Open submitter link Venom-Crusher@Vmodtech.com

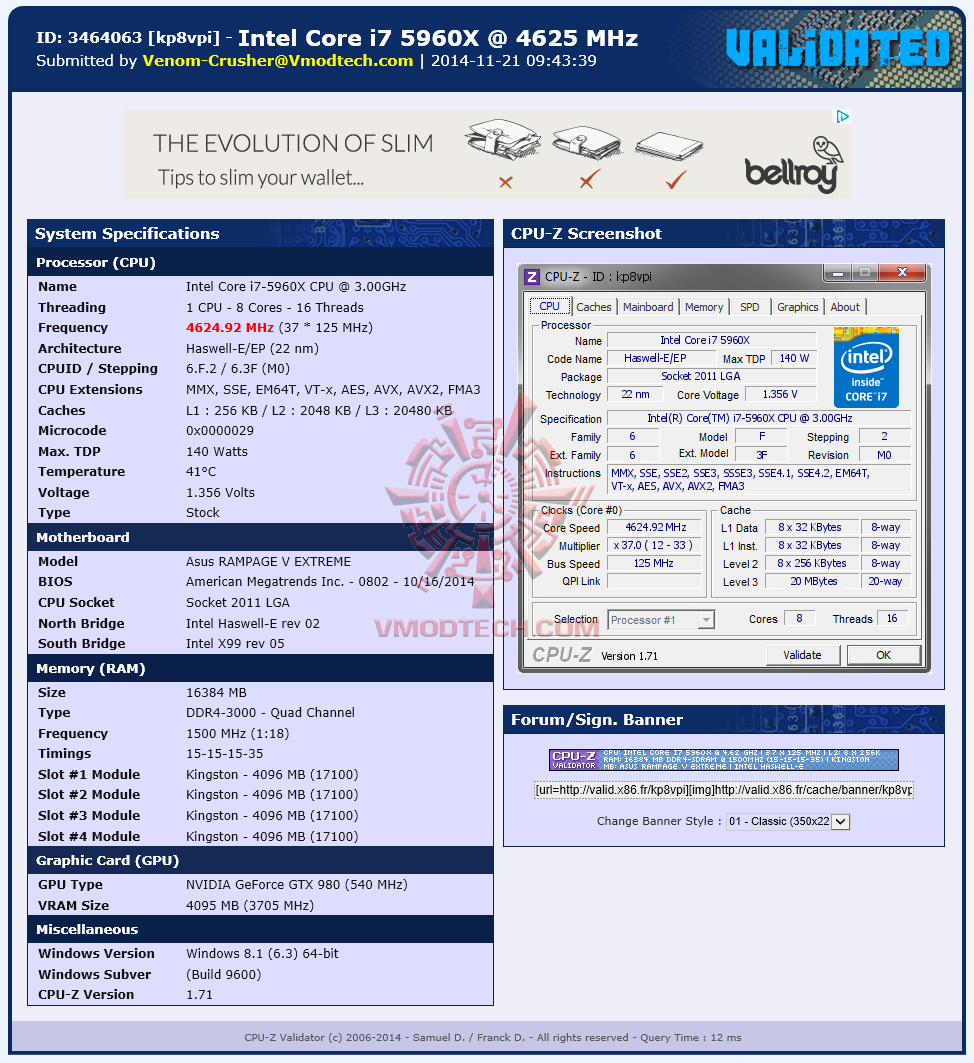coord(278,60)
